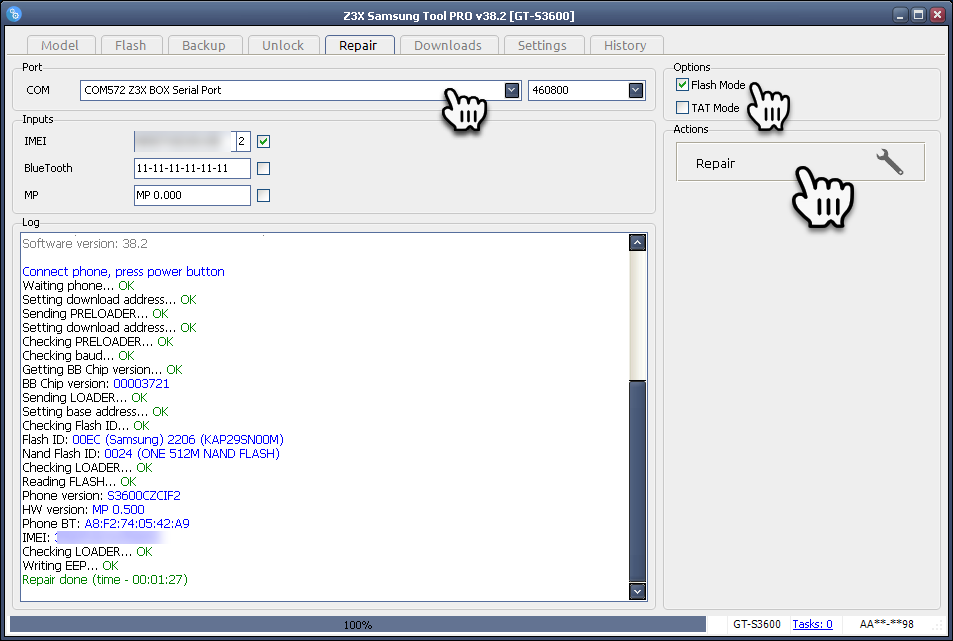Viewport: 953px width, 641px height.
Task: Click log line 'Reading FLASH... OK'
Action: tap(80, 482)
